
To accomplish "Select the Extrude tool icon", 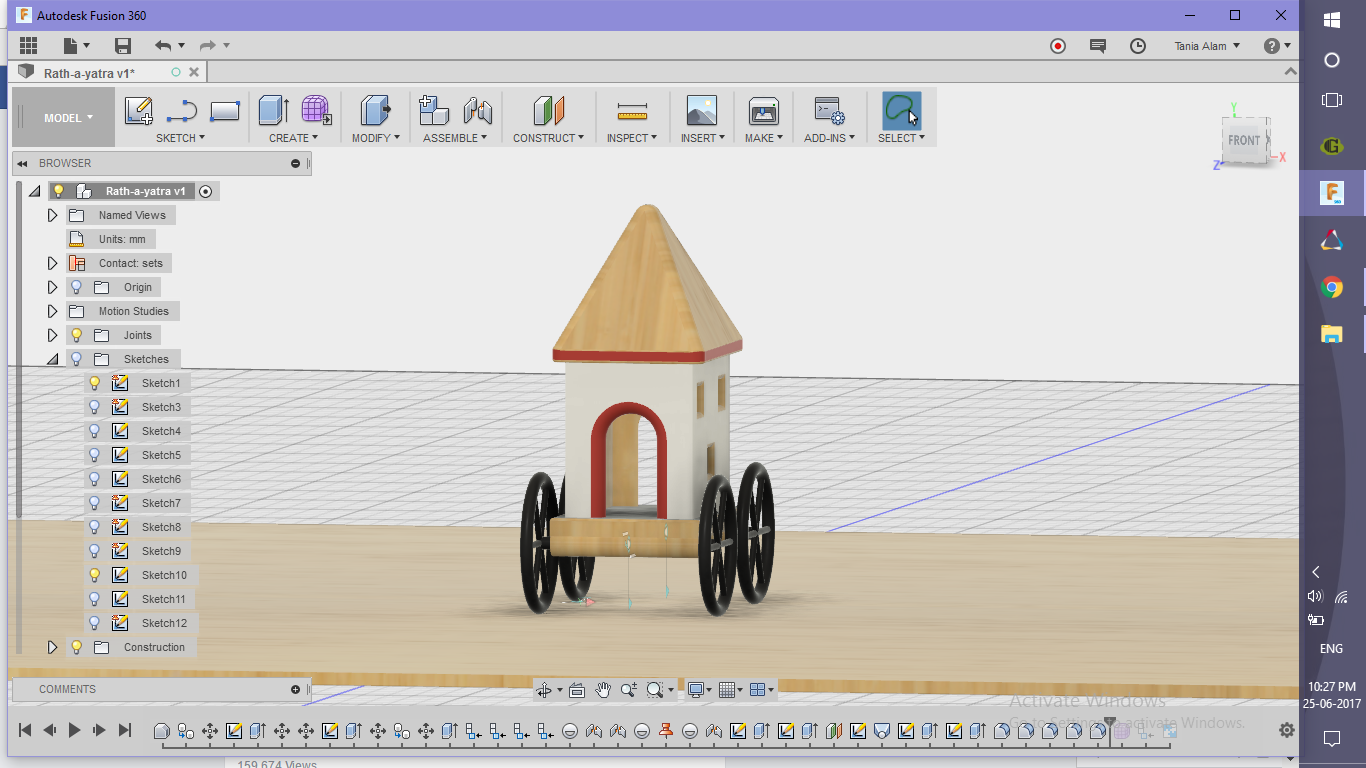I will 273,110.
